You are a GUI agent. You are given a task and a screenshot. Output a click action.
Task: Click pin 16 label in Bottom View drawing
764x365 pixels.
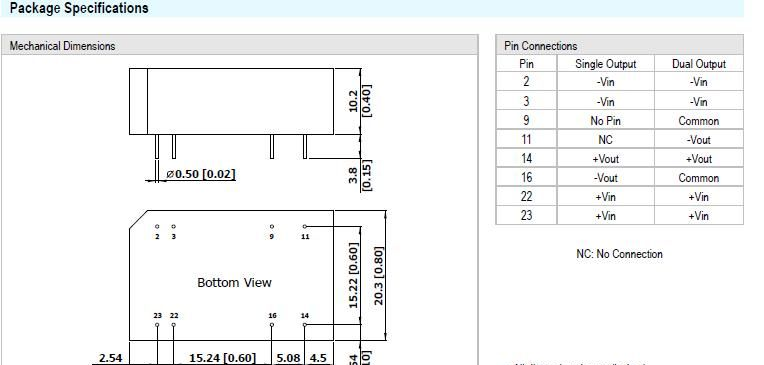[272, 316]
